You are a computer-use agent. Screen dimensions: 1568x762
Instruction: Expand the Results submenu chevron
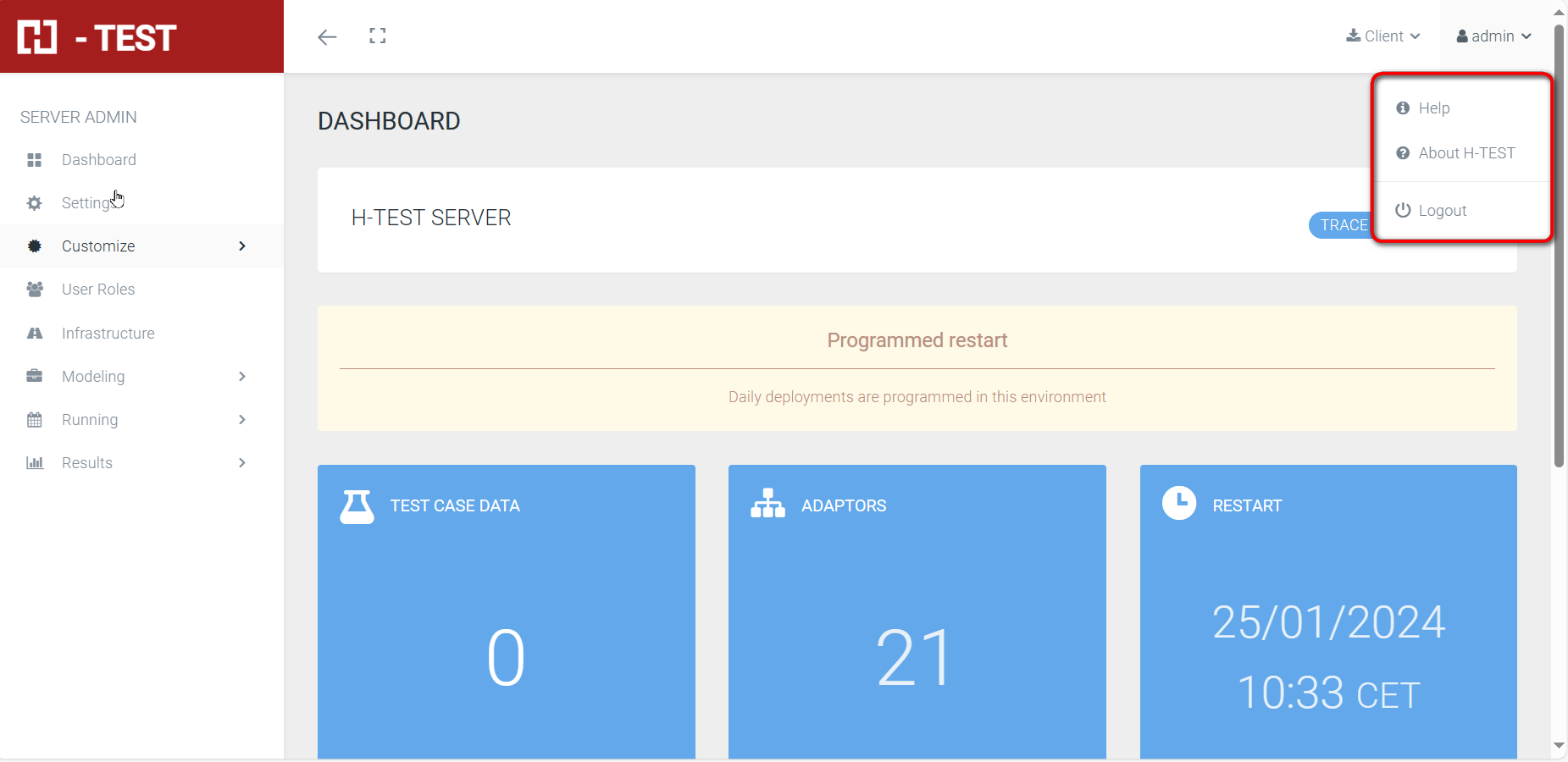(242, 463)
